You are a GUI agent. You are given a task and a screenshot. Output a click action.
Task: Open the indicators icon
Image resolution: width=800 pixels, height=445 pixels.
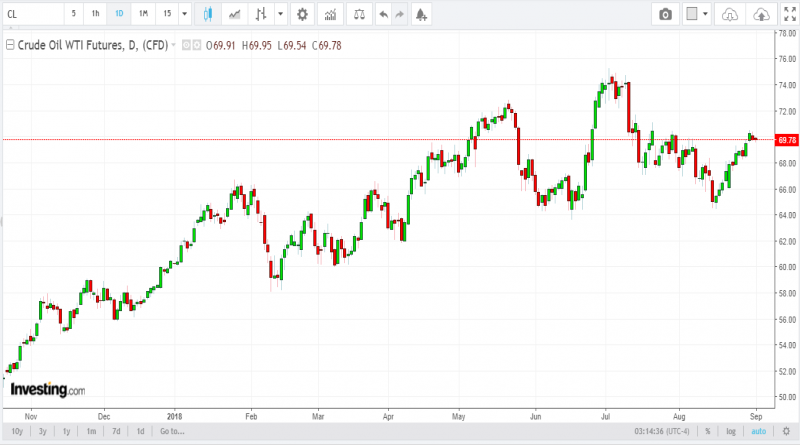[331, 14]
